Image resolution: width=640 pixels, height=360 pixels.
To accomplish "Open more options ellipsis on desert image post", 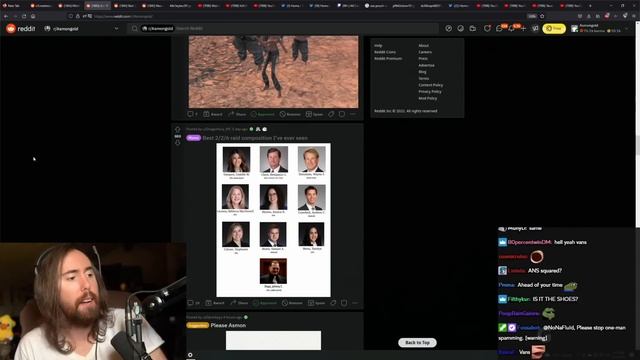I will click(x=353, y=114).
